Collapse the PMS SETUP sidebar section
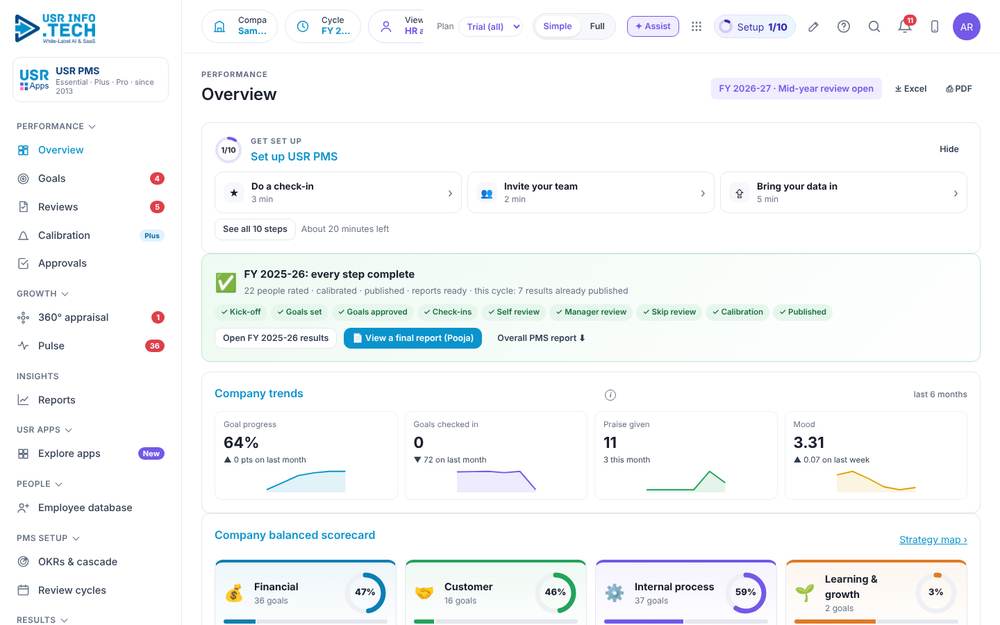The image size is (1000, 625). [x=48, y=538]
